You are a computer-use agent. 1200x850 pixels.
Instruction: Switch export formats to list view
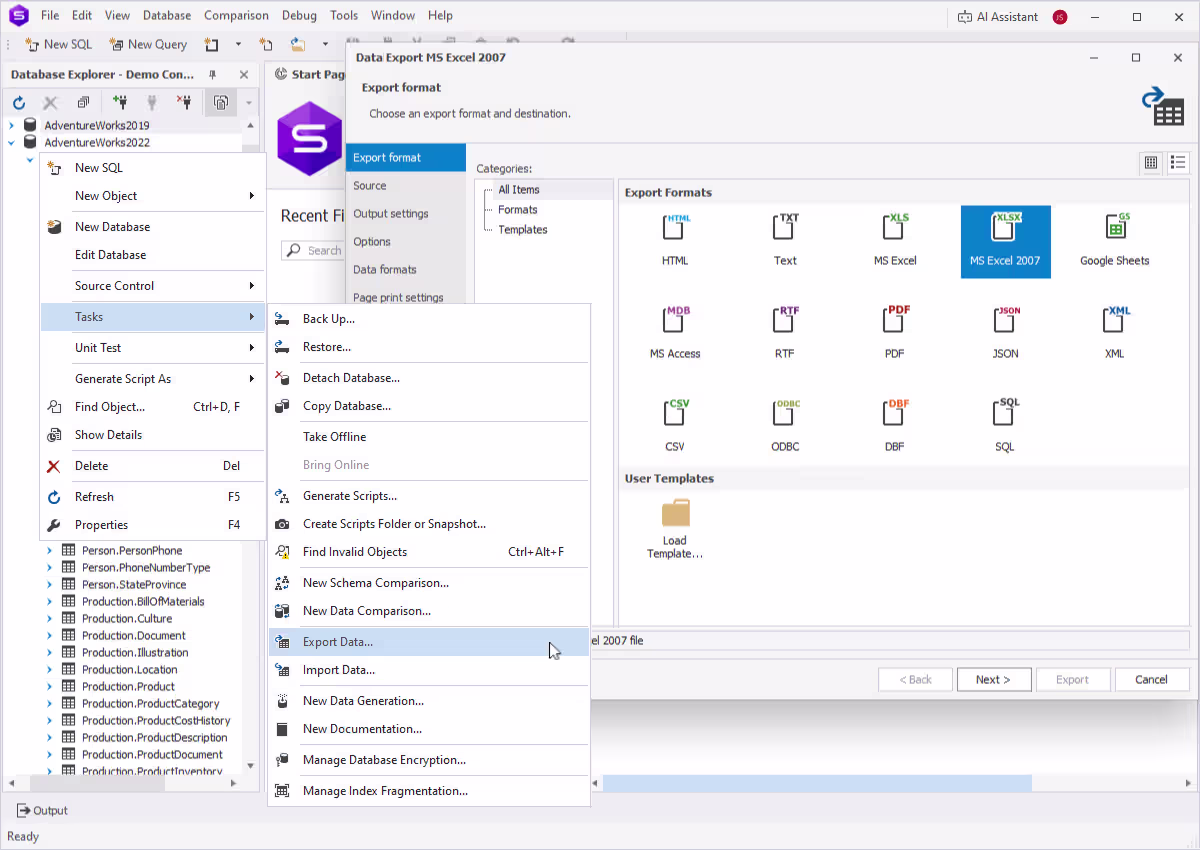(x=1177, y=162)
